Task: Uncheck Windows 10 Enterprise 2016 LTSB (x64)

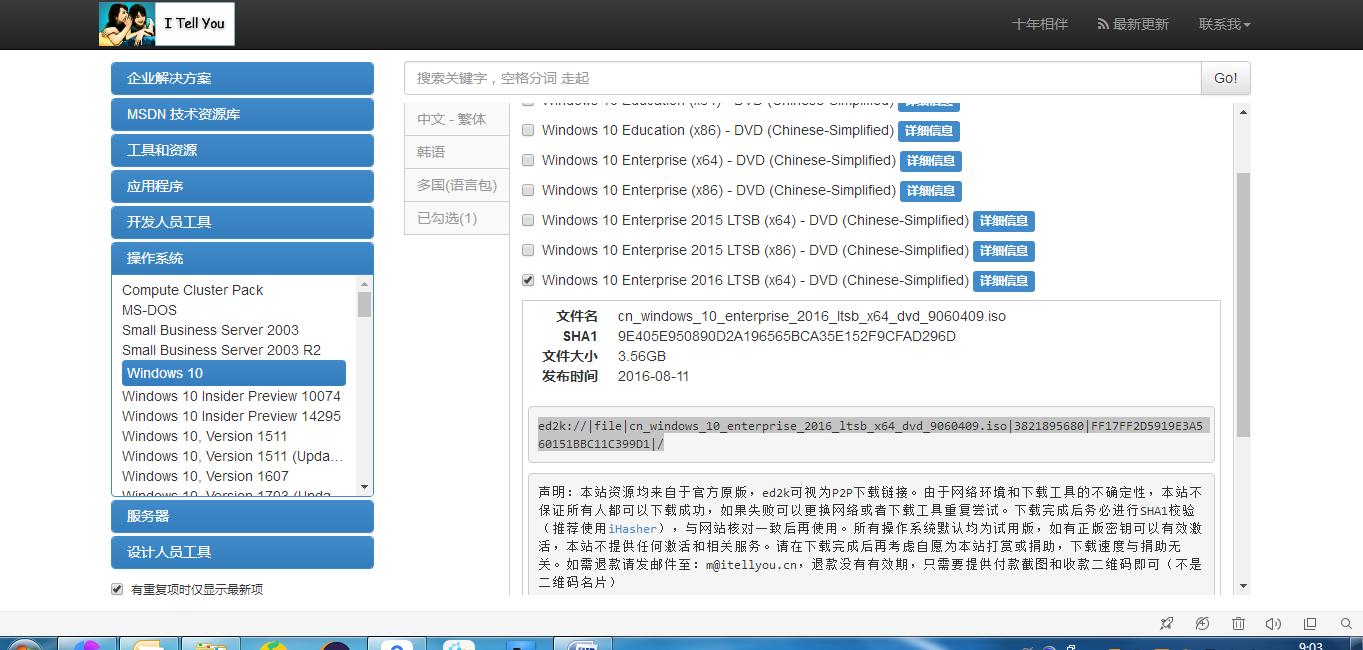Action: (527, 280)
